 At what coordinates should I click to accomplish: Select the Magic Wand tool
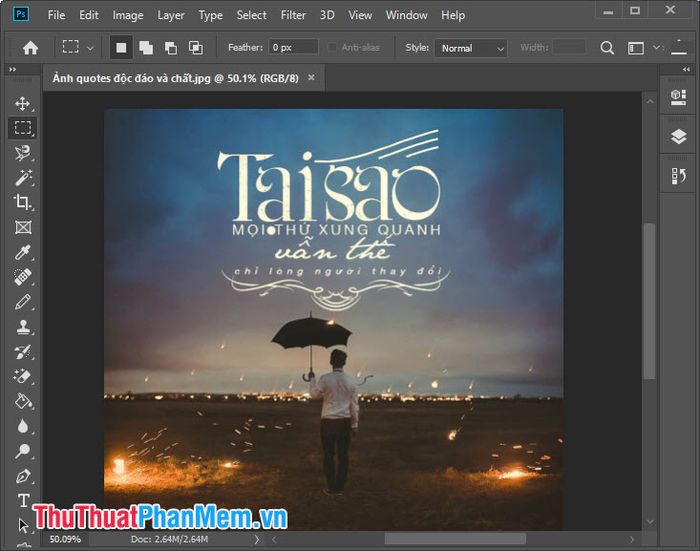click(x=22, y=177)
